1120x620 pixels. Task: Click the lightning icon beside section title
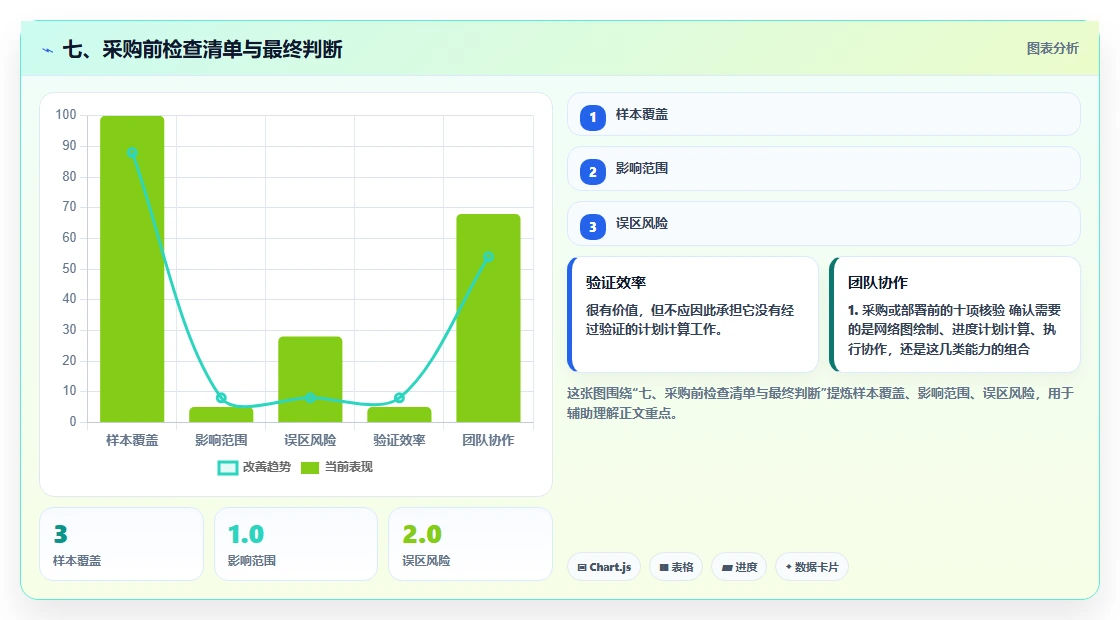point(47,50)
